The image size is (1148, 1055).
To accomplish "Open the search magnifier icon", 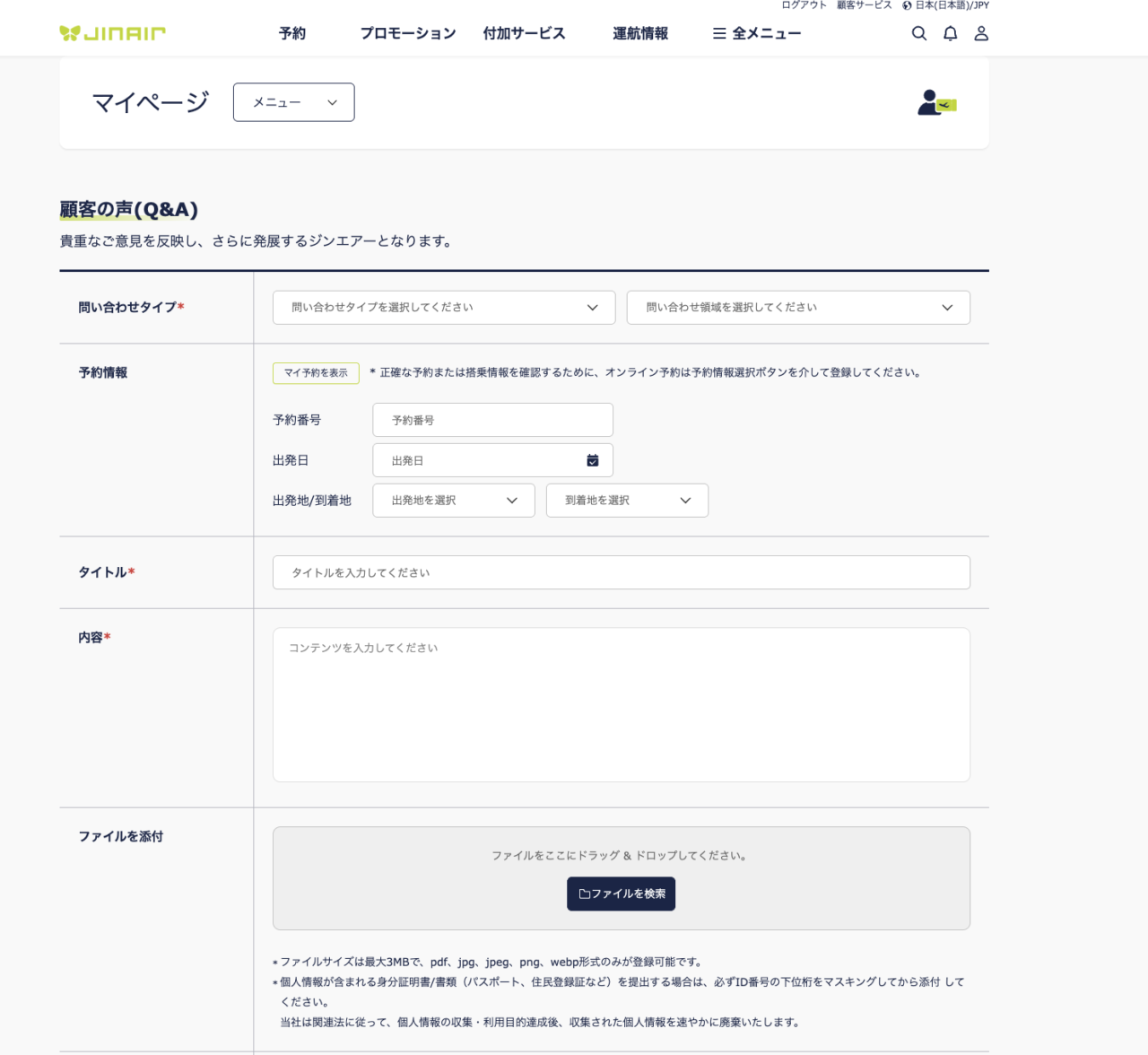I will click(918, 33).
